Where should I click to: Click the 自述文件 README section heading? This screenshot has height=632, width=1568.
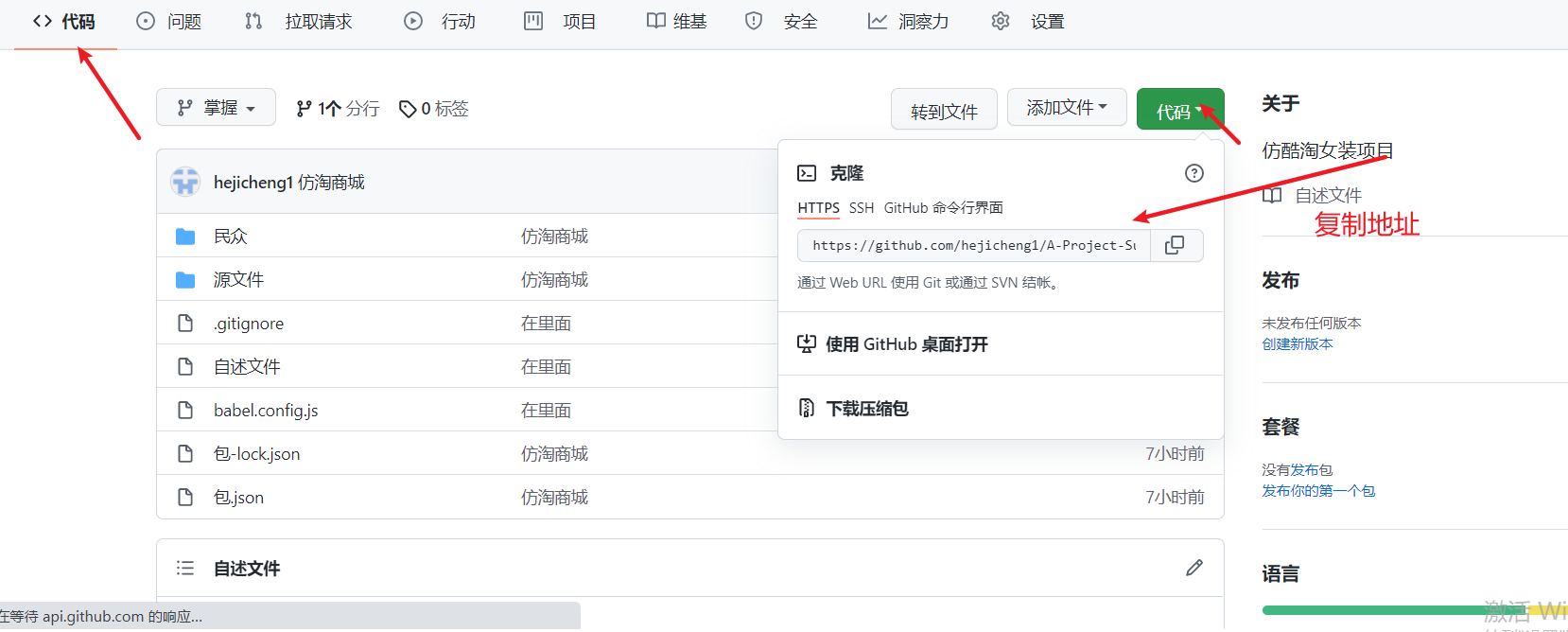click(x=247, y=569)
